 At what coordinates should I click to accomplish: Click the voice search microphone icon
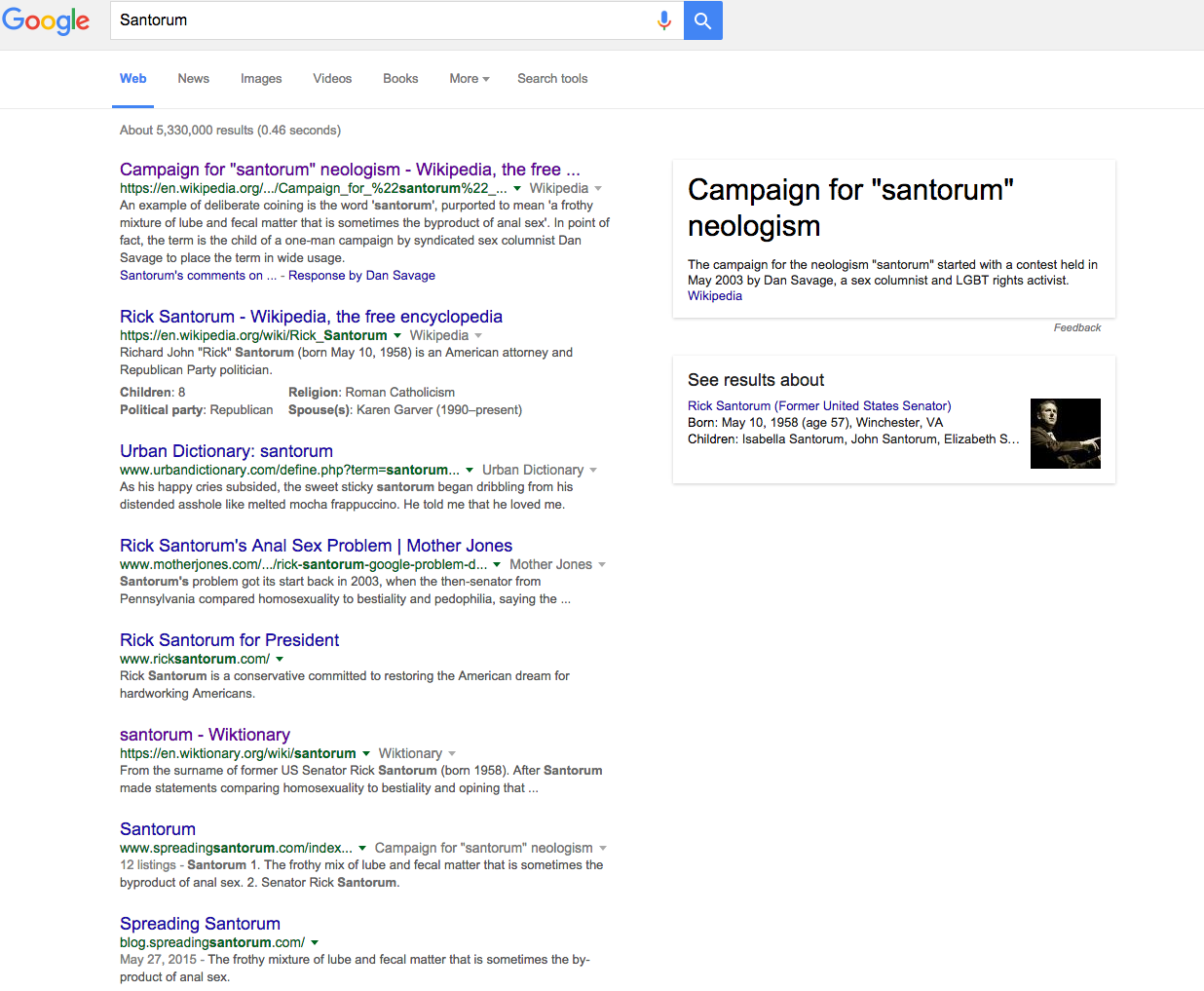tap(664, 20)
